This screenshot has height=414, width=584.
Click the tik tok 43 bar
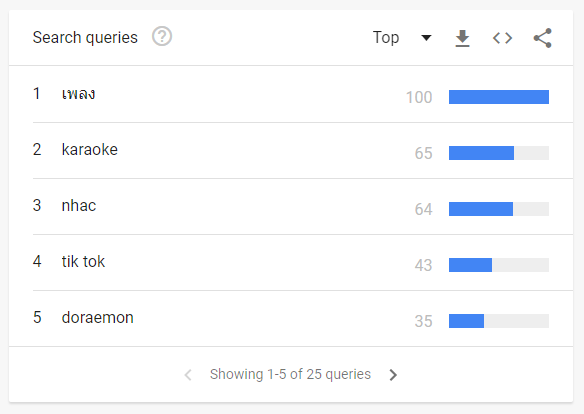(499, 265)
